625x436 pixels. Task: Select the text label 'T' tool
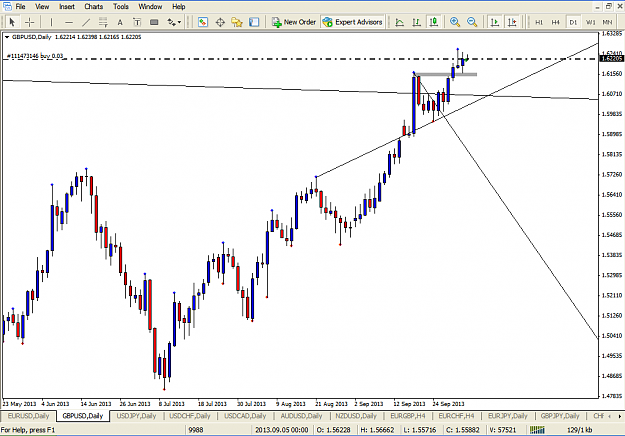click(137, 22)
